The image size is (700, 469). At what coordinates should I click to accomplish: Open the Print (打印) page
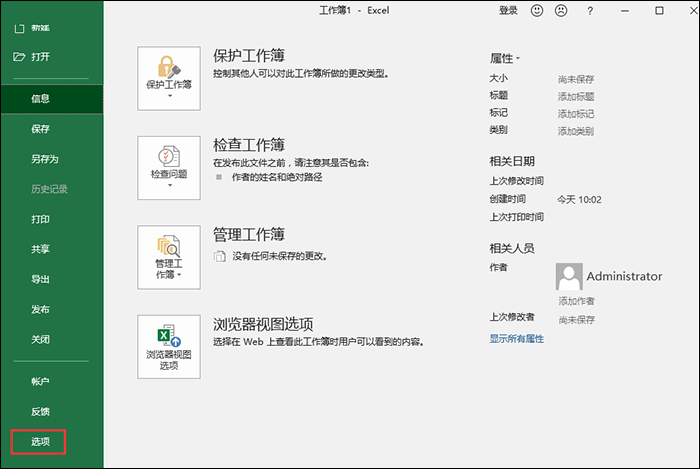pyautogui.click(x=40, y=219)
